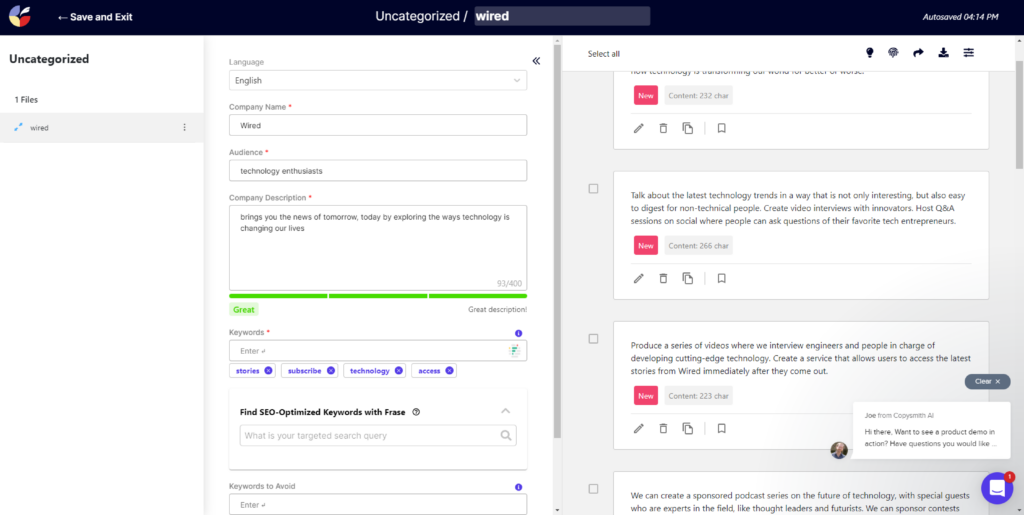Screen dimensions: 1024x515
Task: Collapse the form panel with double chevron
Action: point(536,61)
